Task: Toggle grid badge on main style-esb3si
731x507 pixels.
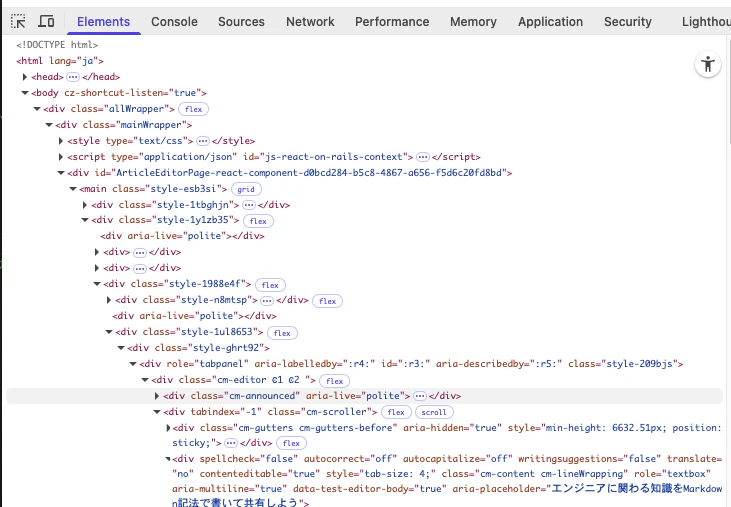Action: point(246,189)
